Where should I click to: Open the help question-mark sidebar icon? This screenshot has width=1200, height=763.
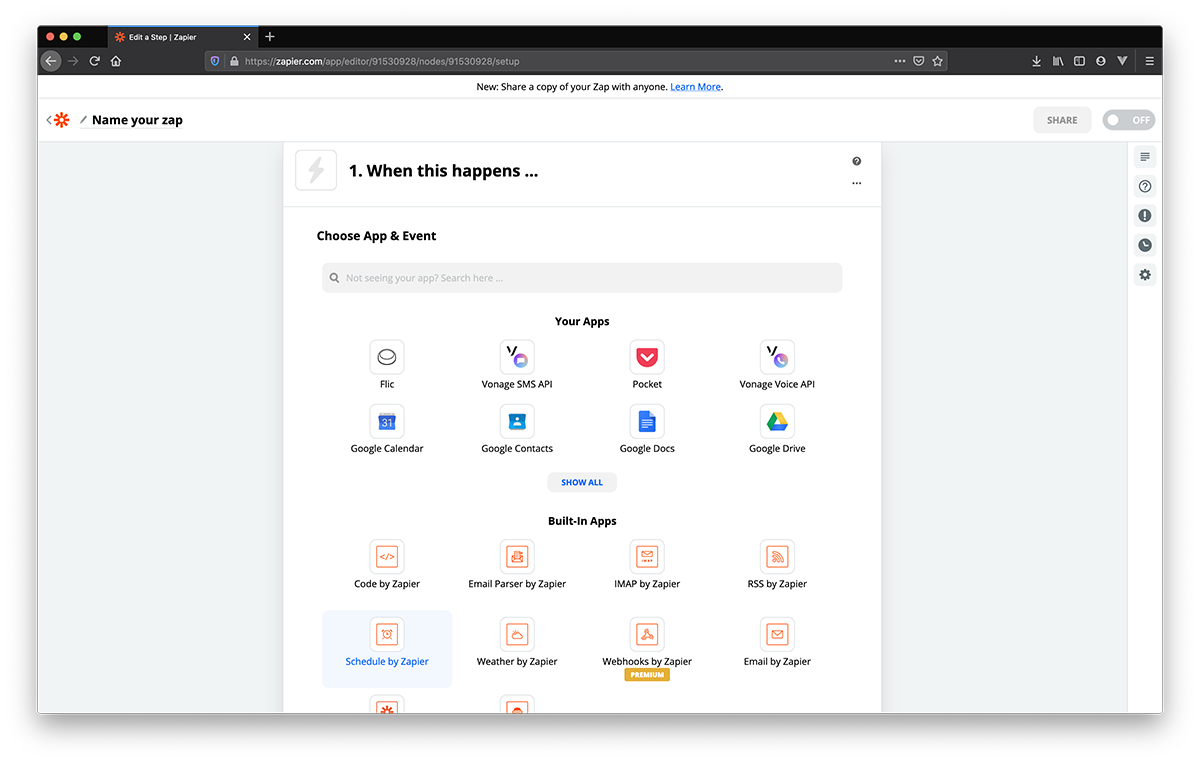pyautogui.click(x=1145, y=186)
